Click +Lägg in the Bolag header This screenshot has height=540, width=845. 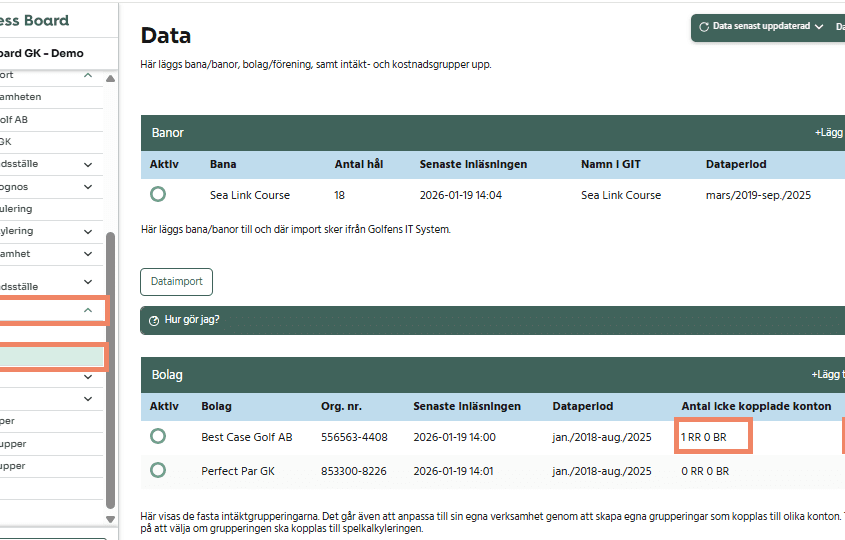pyautogui.click(x=827, y=375)
